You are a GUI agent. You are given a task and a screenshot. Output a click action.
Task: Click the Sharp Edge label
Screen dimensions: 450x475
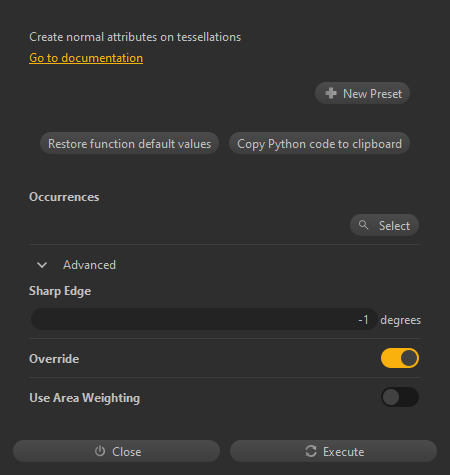[x=60, y=291]
